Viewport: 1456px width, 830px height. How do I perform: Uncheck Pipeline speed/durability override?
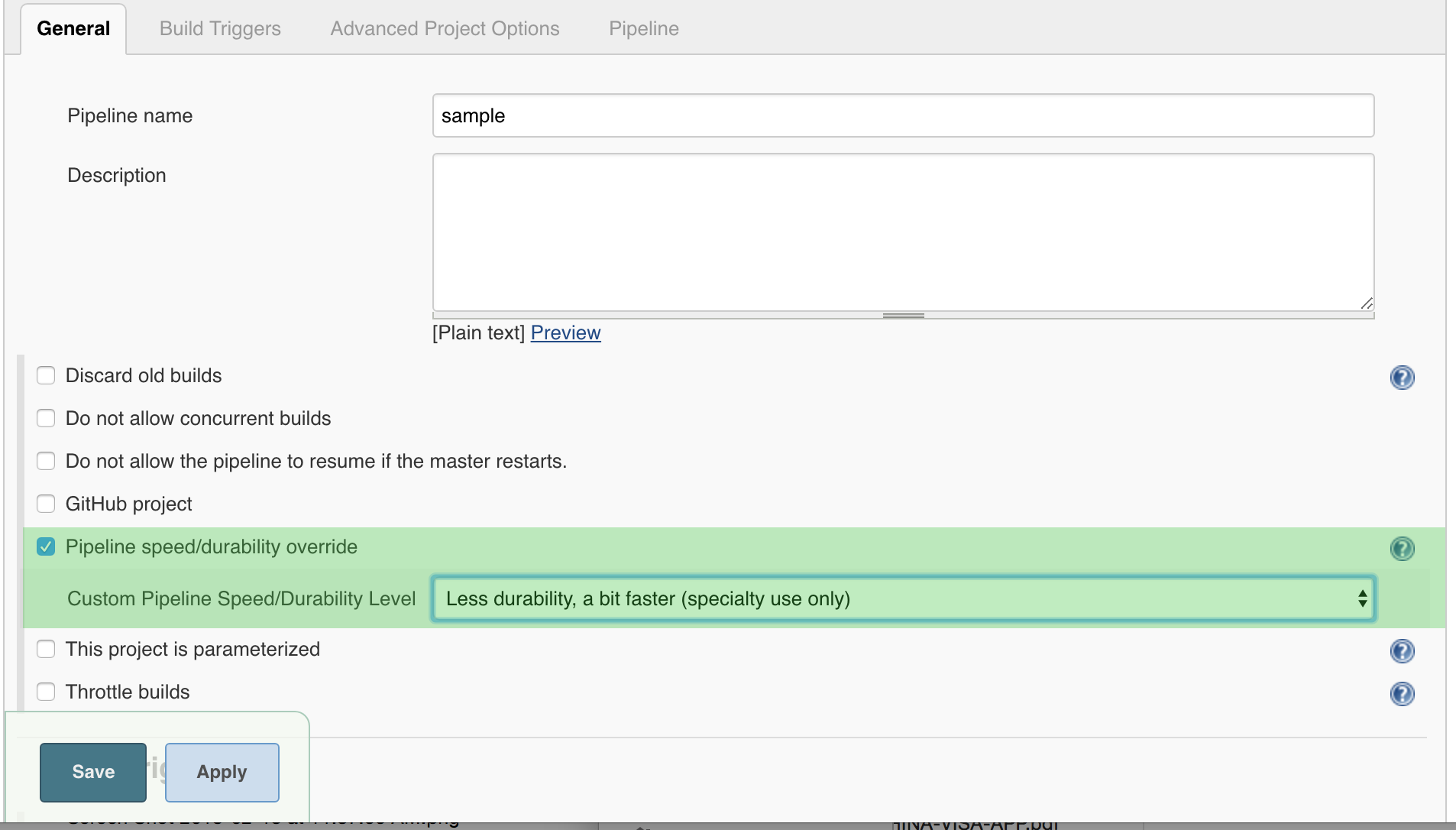coord(46,546)
